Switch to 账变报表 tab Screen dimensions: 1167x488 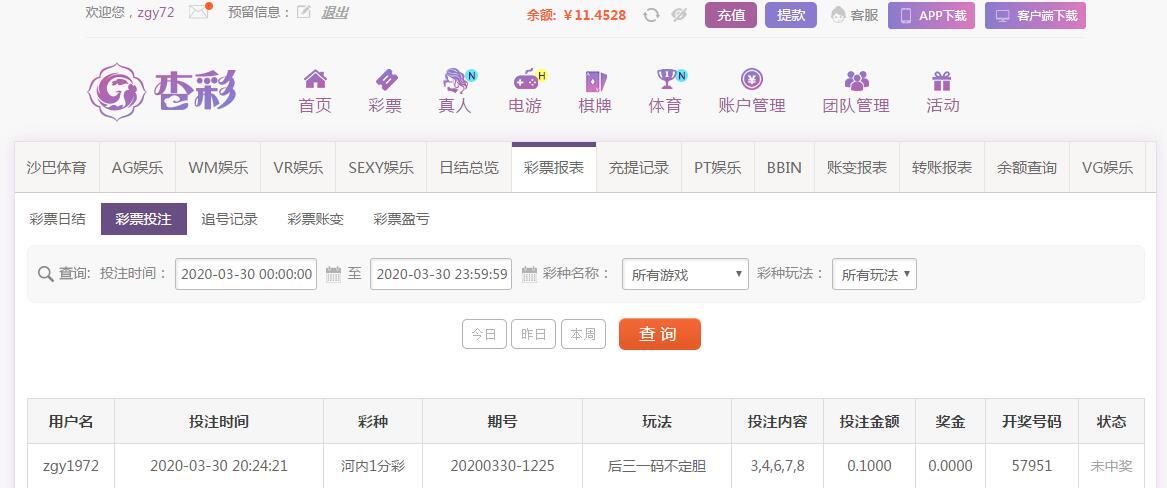coord(857,167)
